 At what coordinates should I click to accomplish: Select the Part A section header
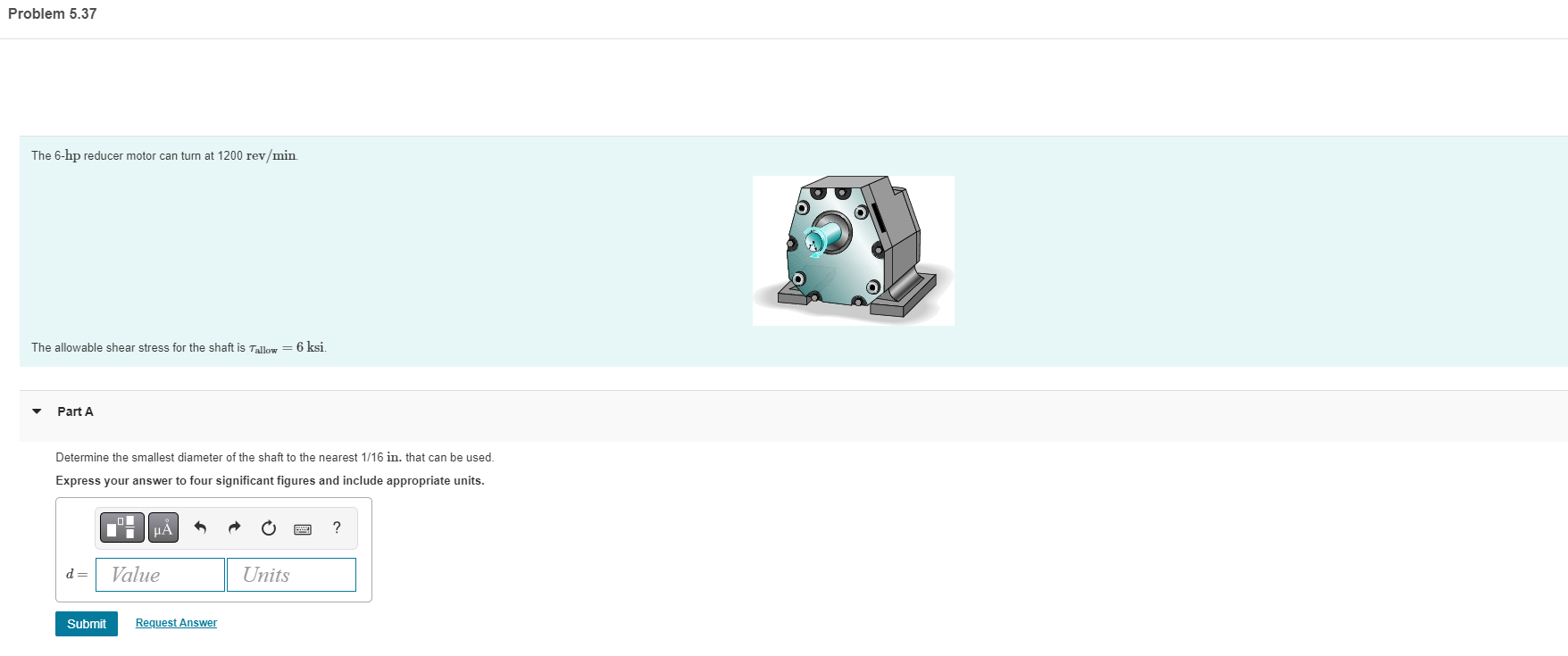pos(75,411)
